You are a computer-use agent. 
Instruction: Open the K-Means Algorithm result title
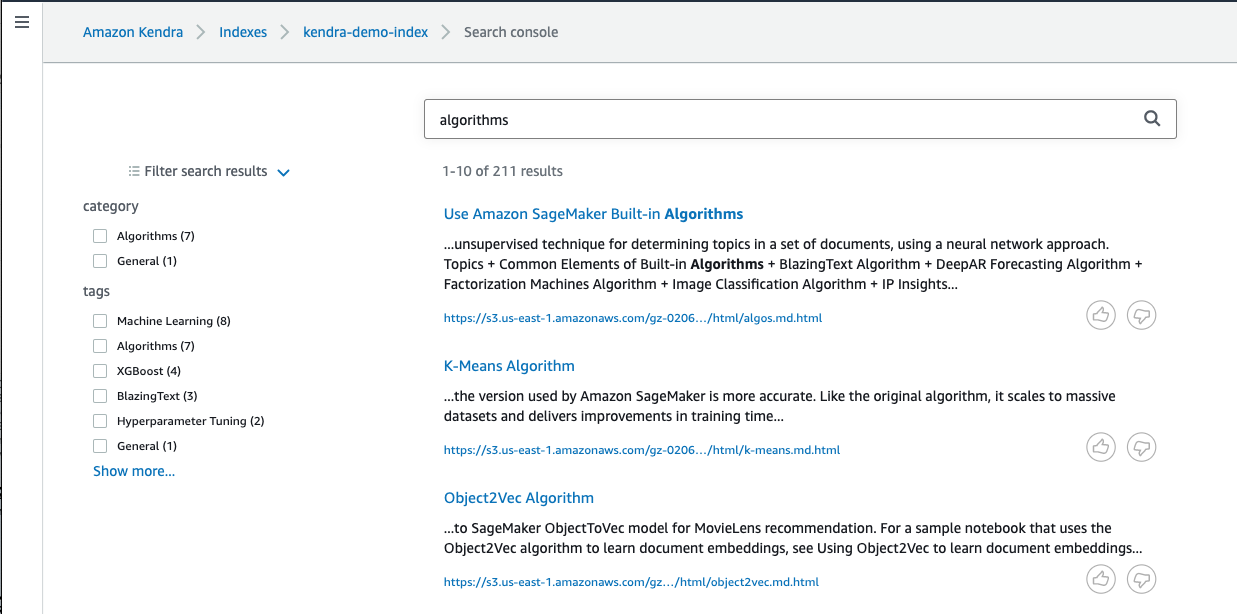pos(509,366)
